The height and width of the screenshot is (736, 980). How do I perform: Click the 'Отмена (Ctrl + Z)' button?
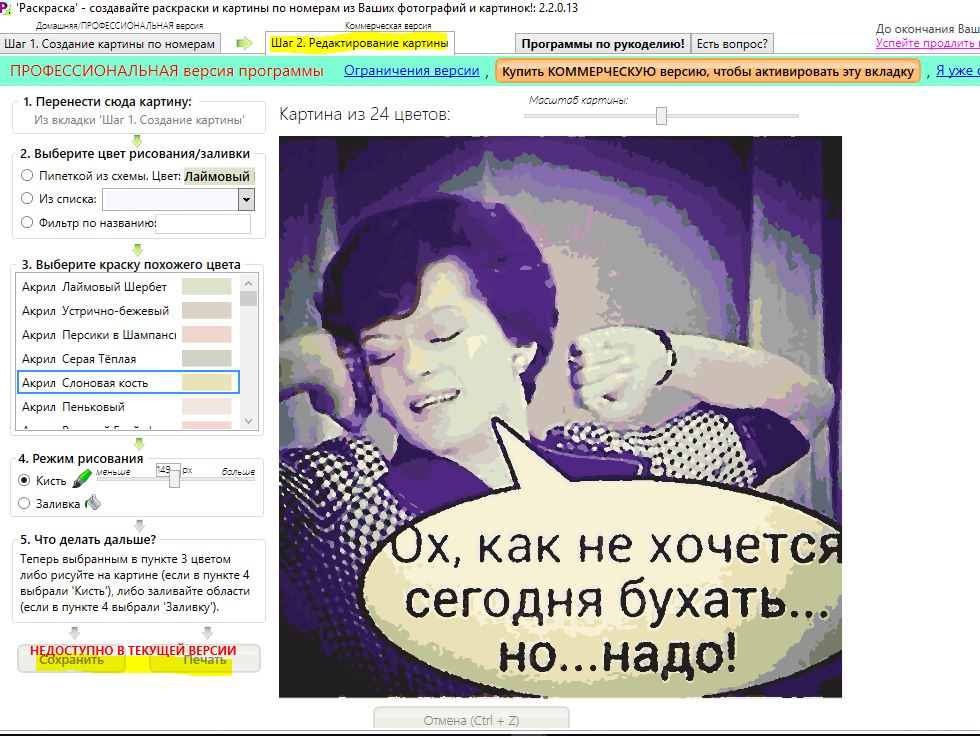click(x=471, y=720)
